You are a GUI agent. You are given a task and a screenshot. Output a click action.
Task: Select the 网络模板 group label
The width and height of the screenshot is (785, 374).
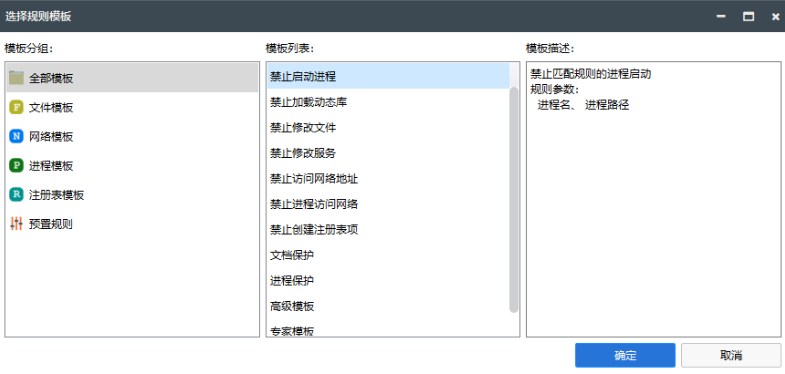coord(51,136)
